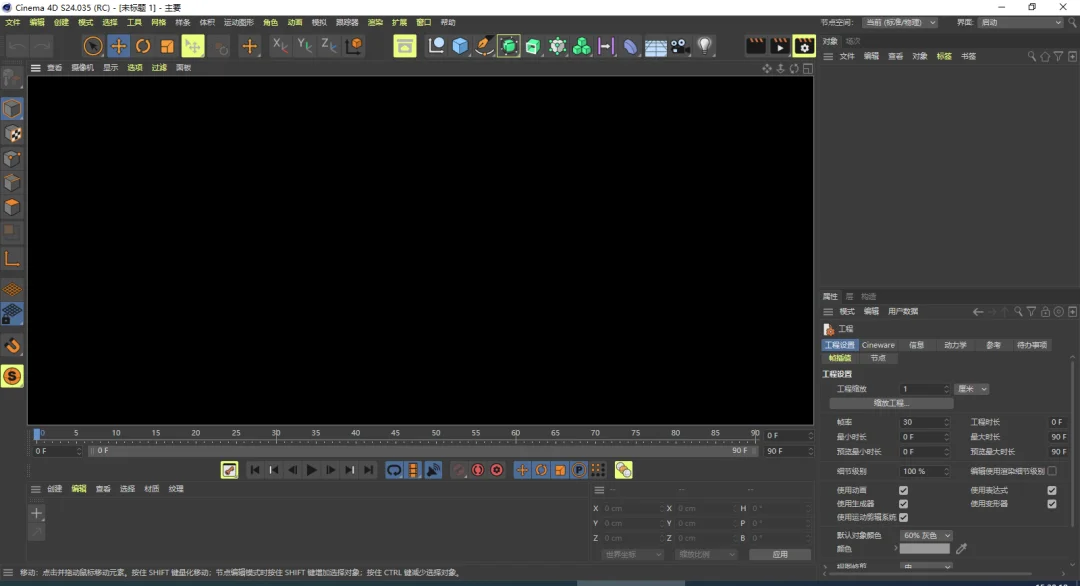The height and width of the screenshot is (586, 1080).
Task: Open the 60% 灰色 default color dropdown
Action: click(926, 535)
